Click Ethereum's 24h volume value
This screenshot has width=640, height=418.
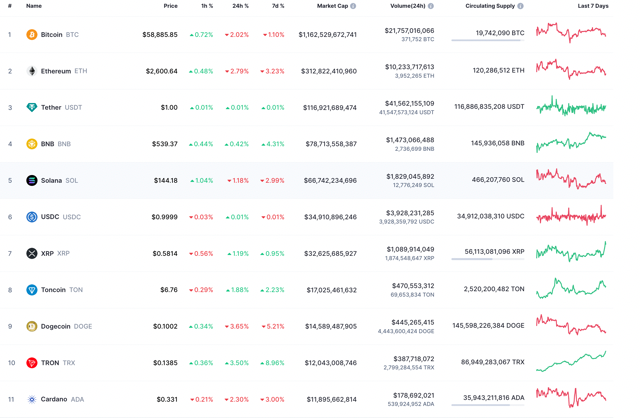point(409,67)
